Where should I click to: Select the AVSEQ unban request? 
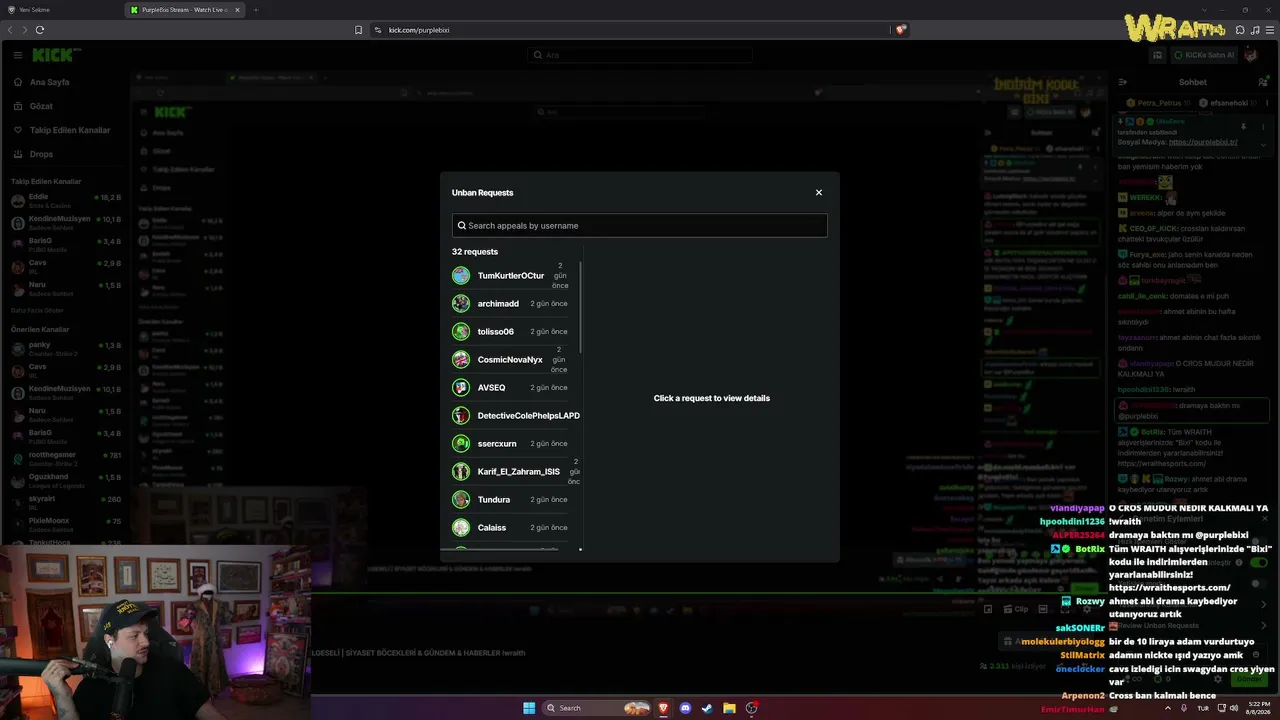coord(510,388)
